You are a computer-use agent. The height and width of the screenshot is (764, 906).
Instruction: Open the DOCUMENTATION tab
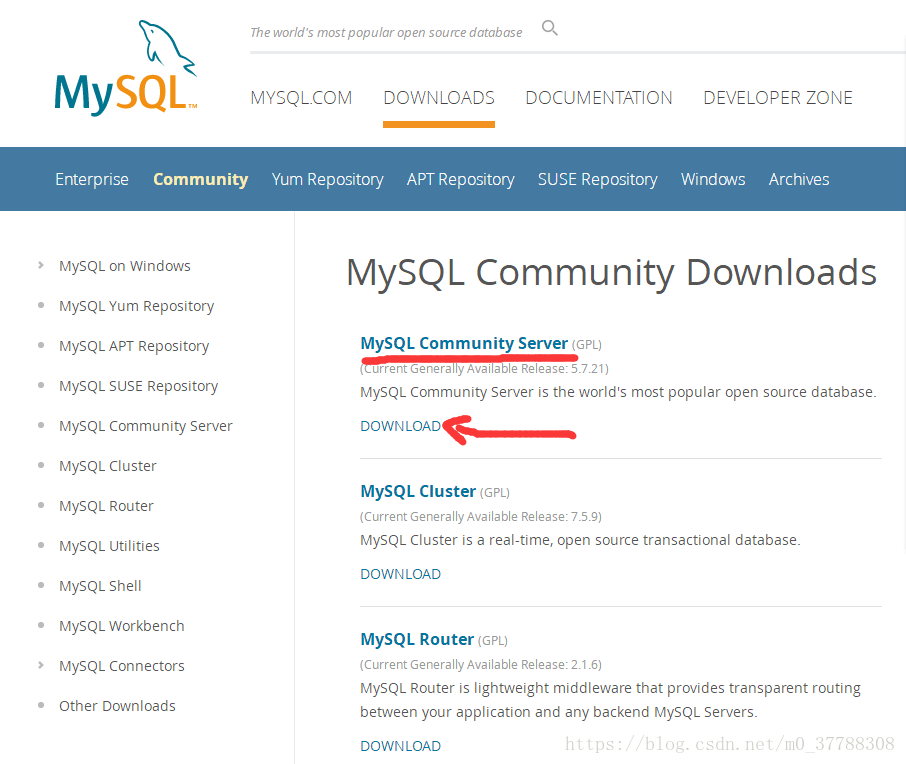pyautogui.click(x=599, y=98)
